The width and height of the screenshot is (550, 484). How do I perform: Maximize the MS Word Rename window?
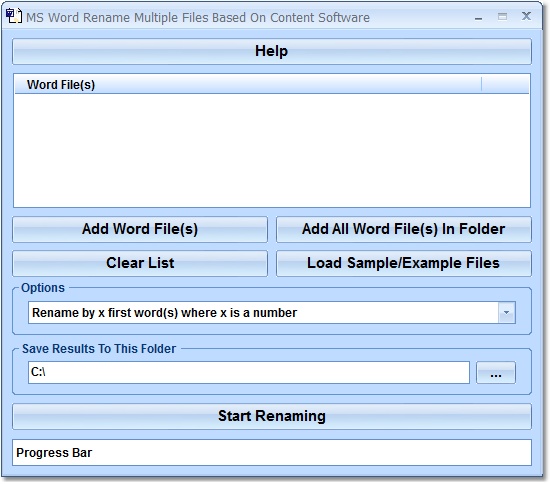point(502,16)
